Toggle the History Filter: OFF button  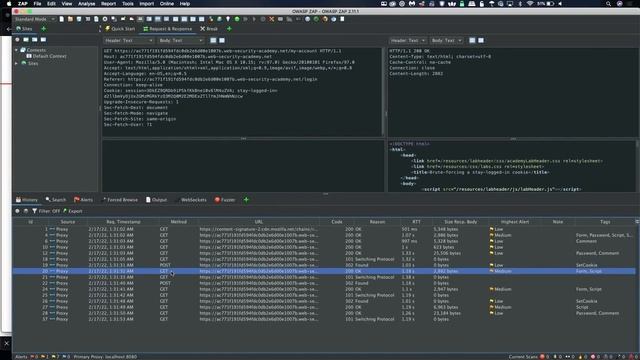[x=46, y=211]
